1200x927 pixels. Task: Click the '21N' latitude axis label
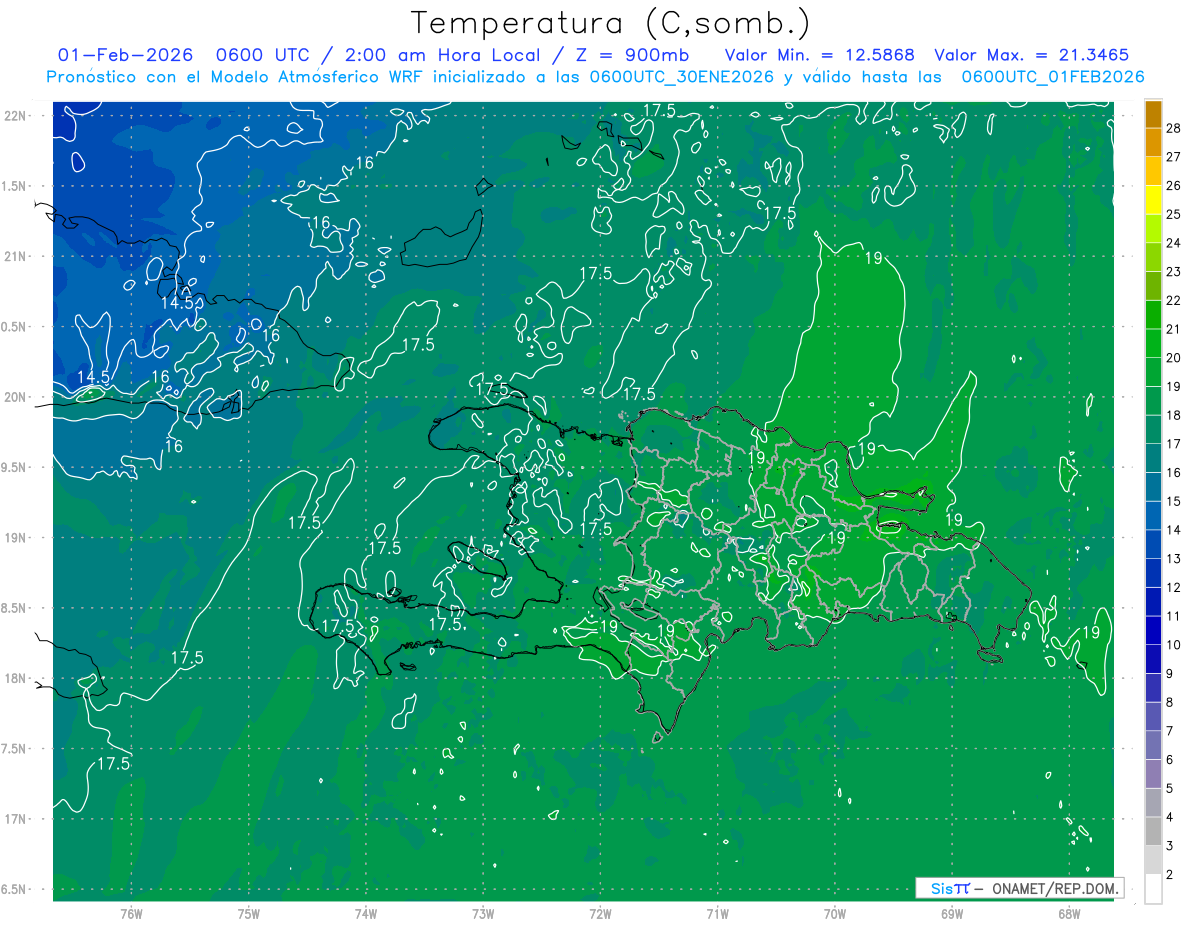point(16,256)
